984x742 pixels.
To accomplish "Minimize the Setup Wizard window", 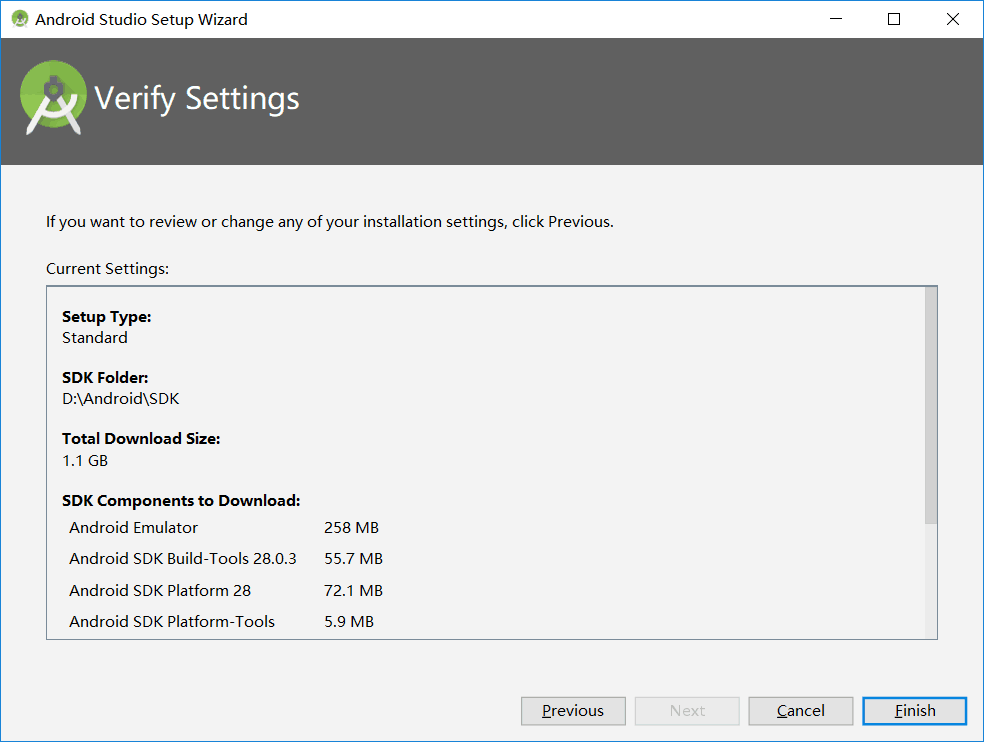I will point(836,19).
